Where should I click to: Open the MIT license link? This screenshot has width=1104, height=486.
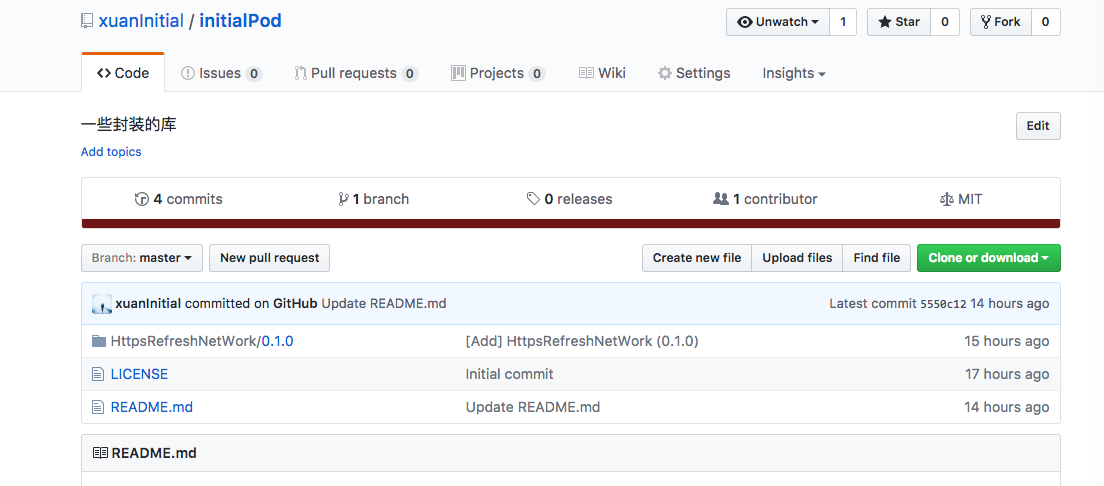pos(961,199)
